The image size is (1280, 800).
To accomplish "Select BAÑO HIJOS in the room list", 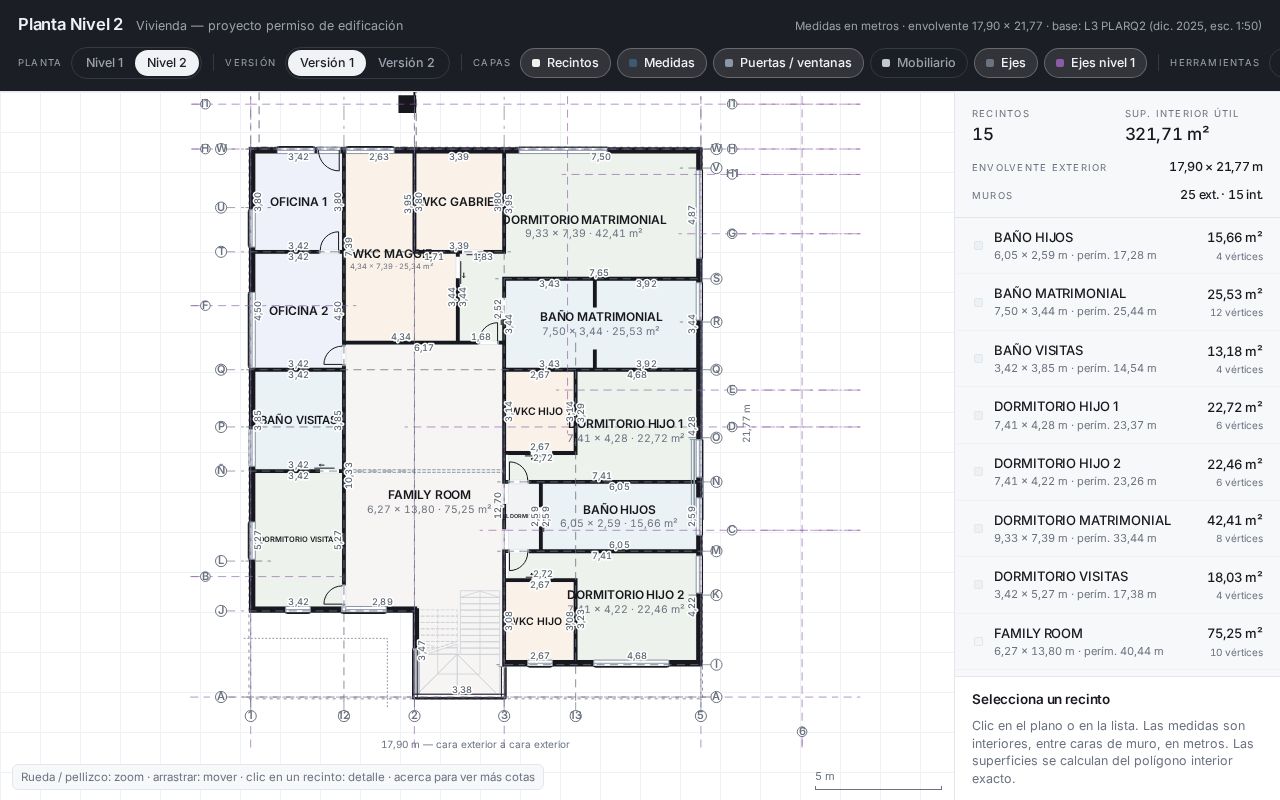I will click(1117, 246).
